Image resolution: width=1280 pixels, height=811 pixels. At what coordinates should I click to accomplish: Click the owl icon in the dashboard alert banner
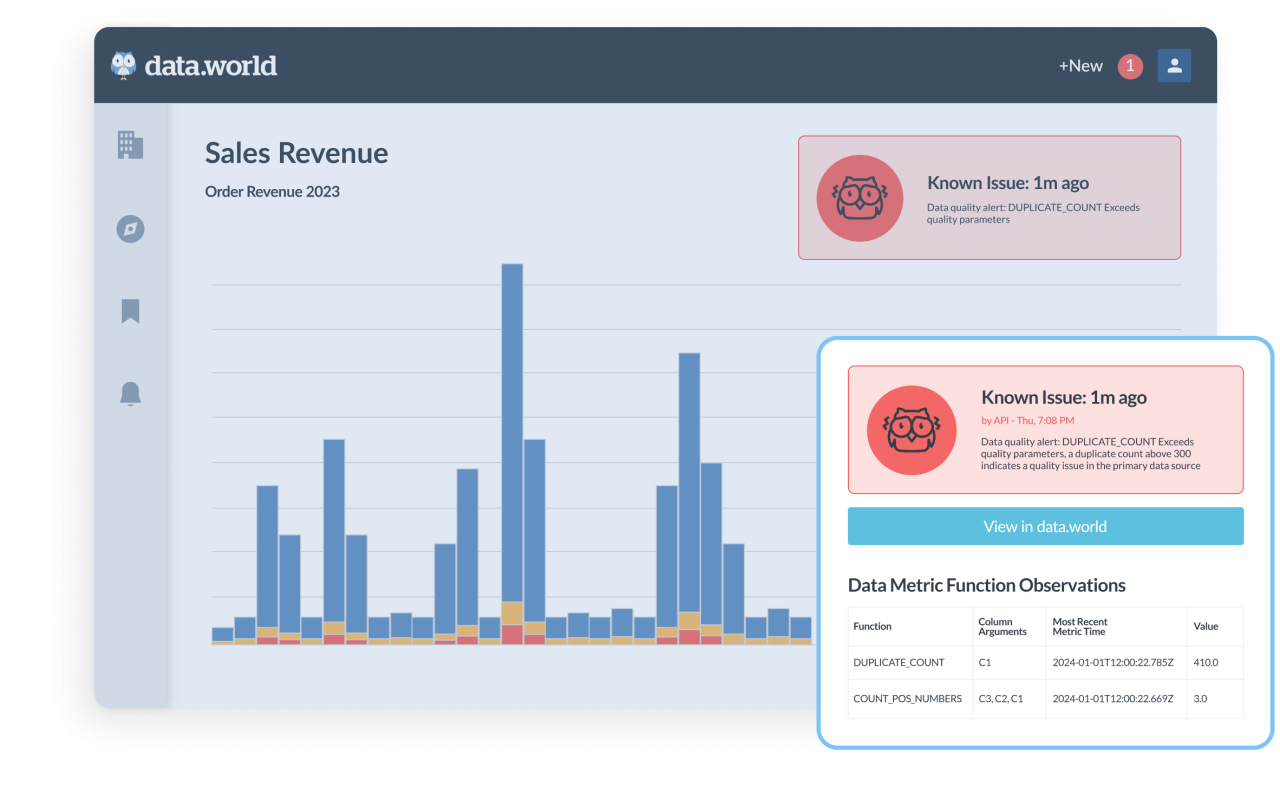click(860, 198)
